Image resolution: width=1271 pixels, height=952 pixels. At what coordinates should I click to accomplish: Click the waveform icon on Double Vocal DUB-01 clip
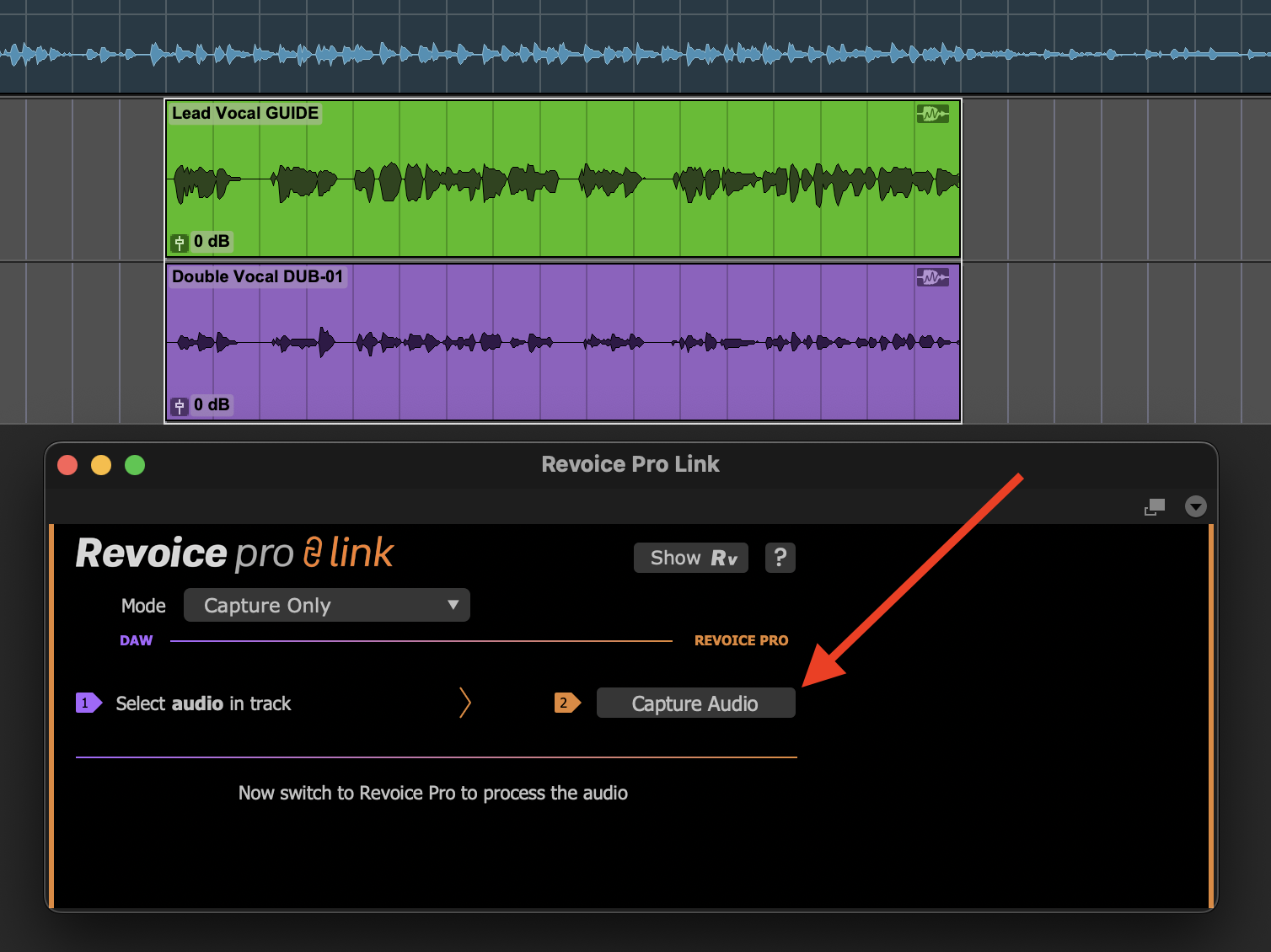pyautogui.click(x=932, y=277)
